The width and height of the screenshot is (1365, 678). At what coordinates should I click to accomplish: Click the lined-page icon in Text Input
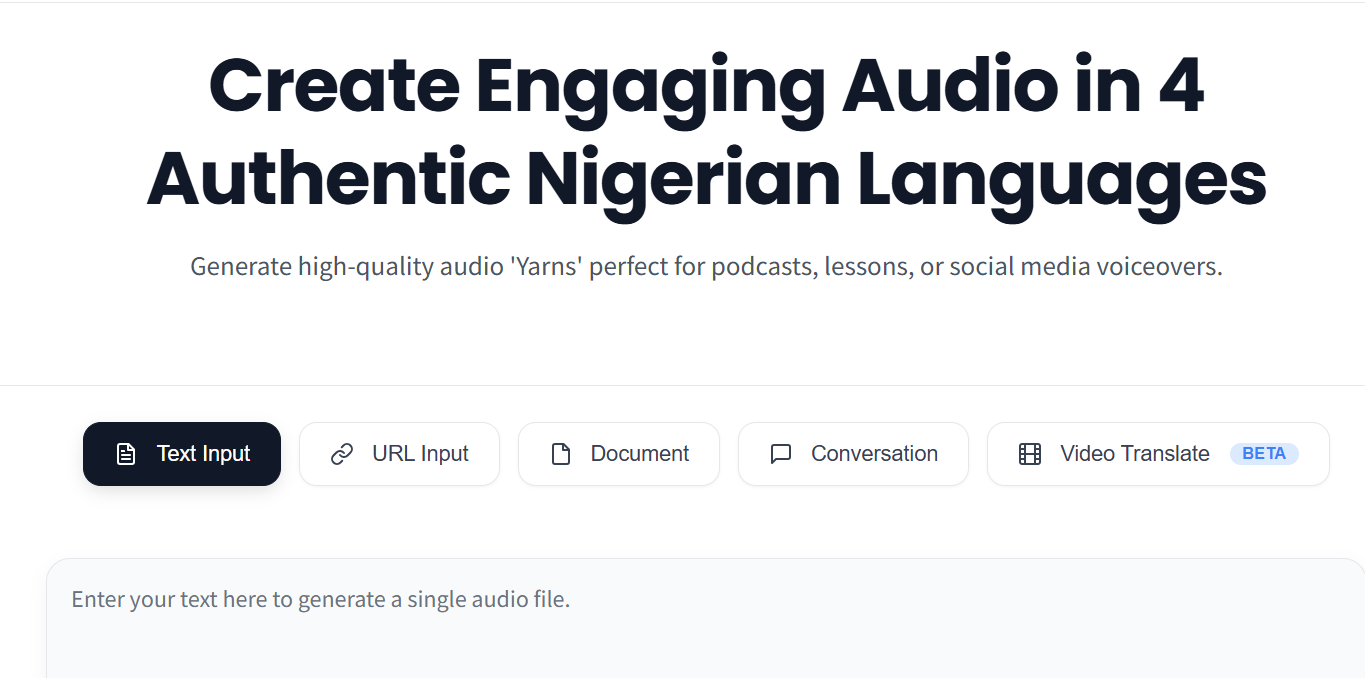126,454
